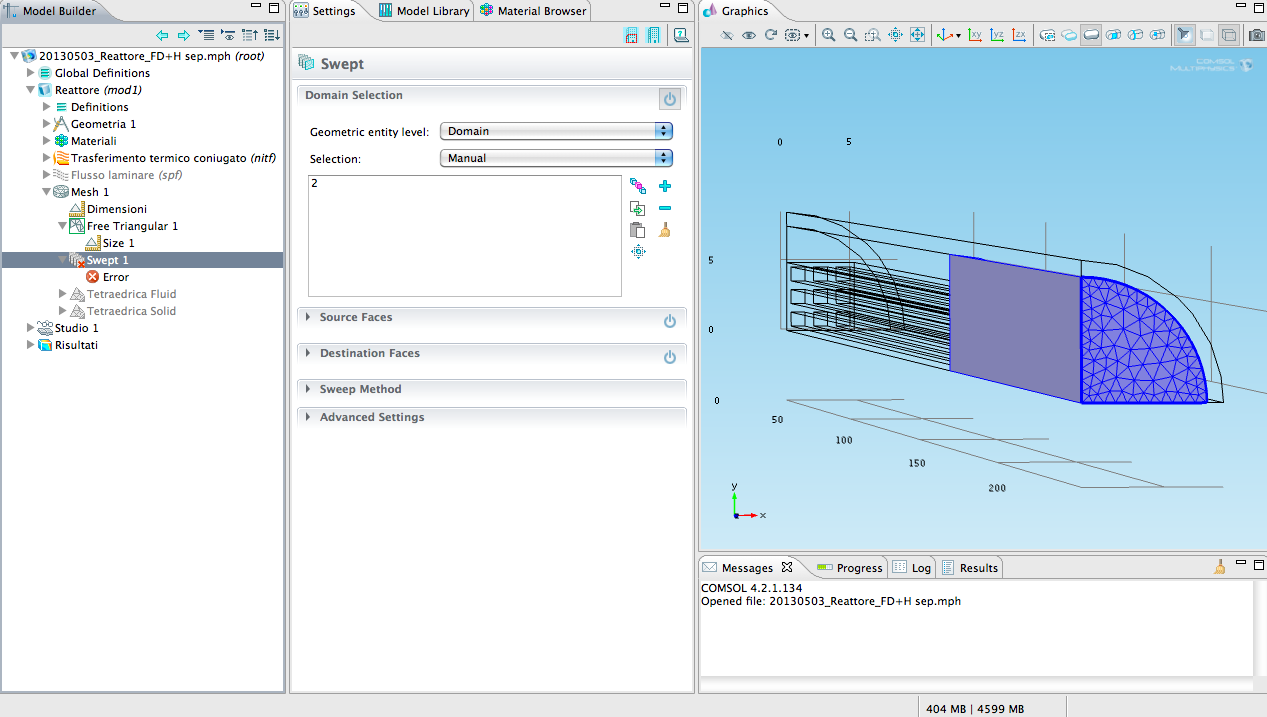
Task: Add to selection with plus icon
Action: (x=665, y=186)
